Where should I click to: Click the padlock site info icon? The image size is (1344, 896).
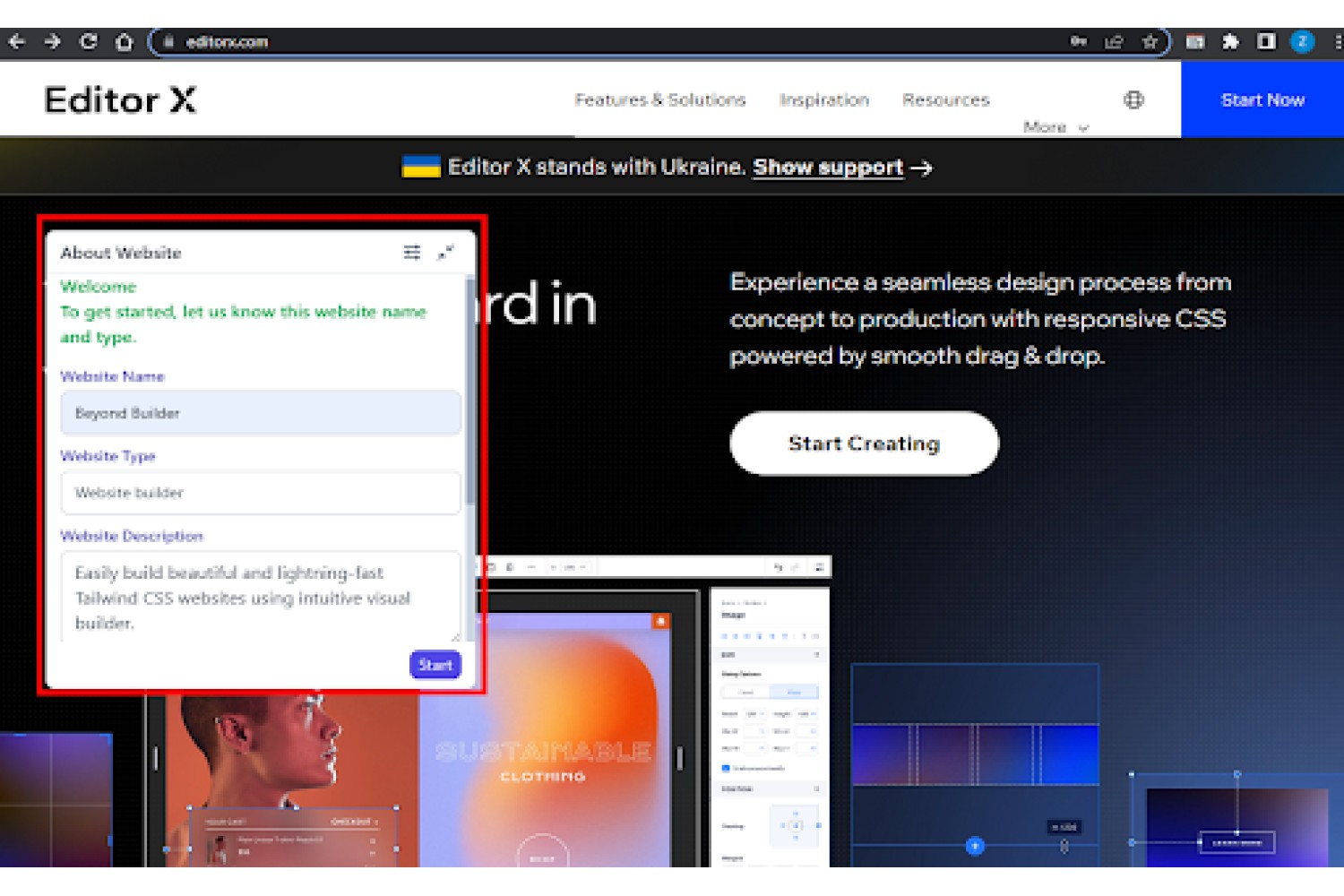(x=168, y=41)
